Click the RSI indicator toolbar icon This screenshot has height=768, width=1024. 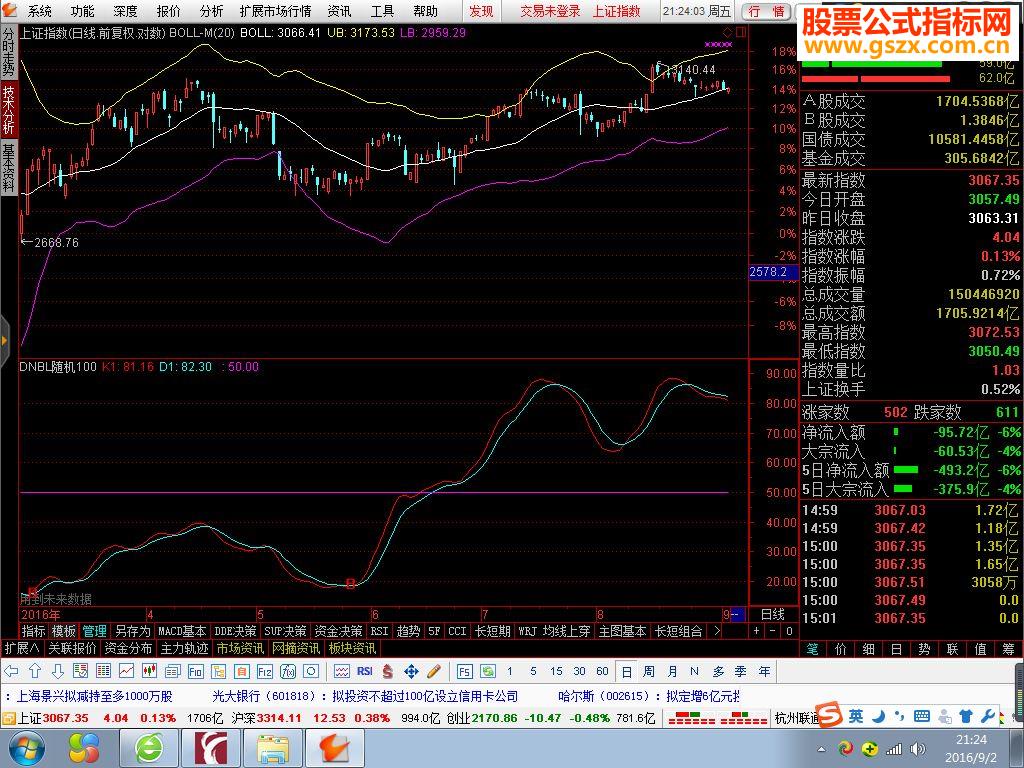click(x=364, y=671)
